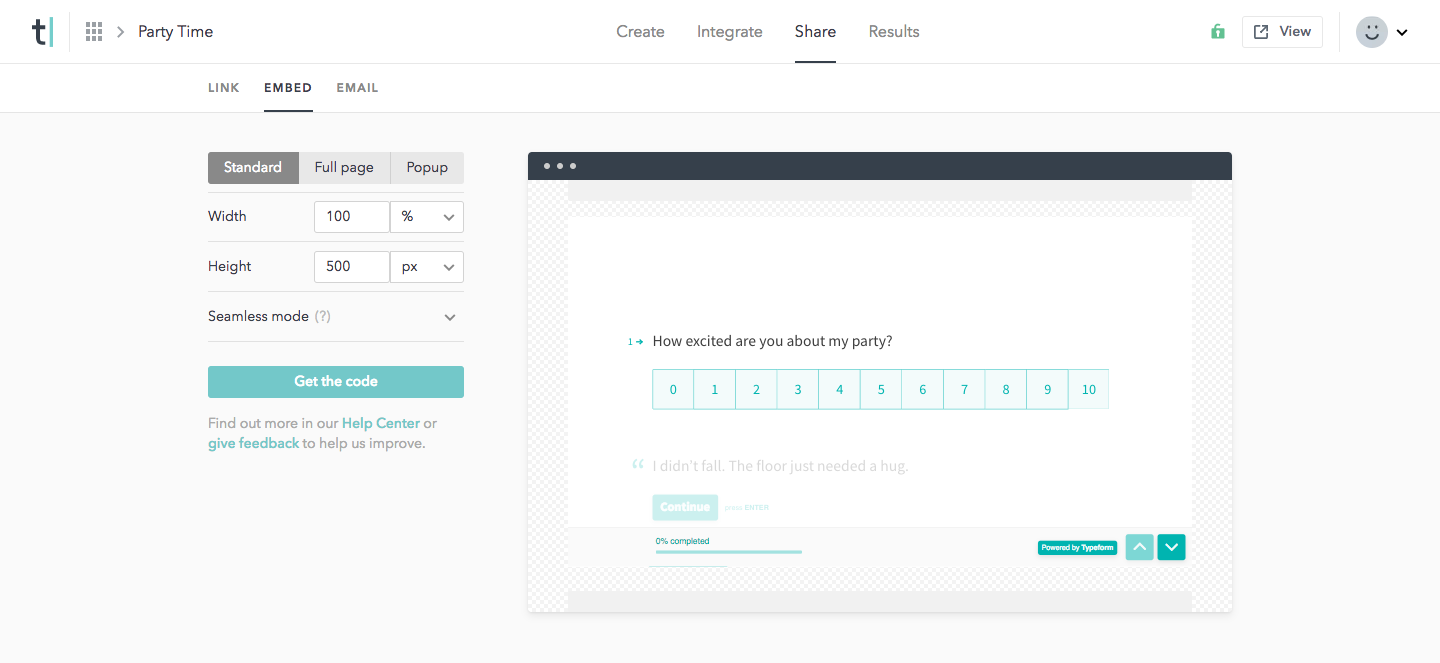Select rating 7 on the opinion scale
The image size is (1440, 663).
tap(964, 390)
